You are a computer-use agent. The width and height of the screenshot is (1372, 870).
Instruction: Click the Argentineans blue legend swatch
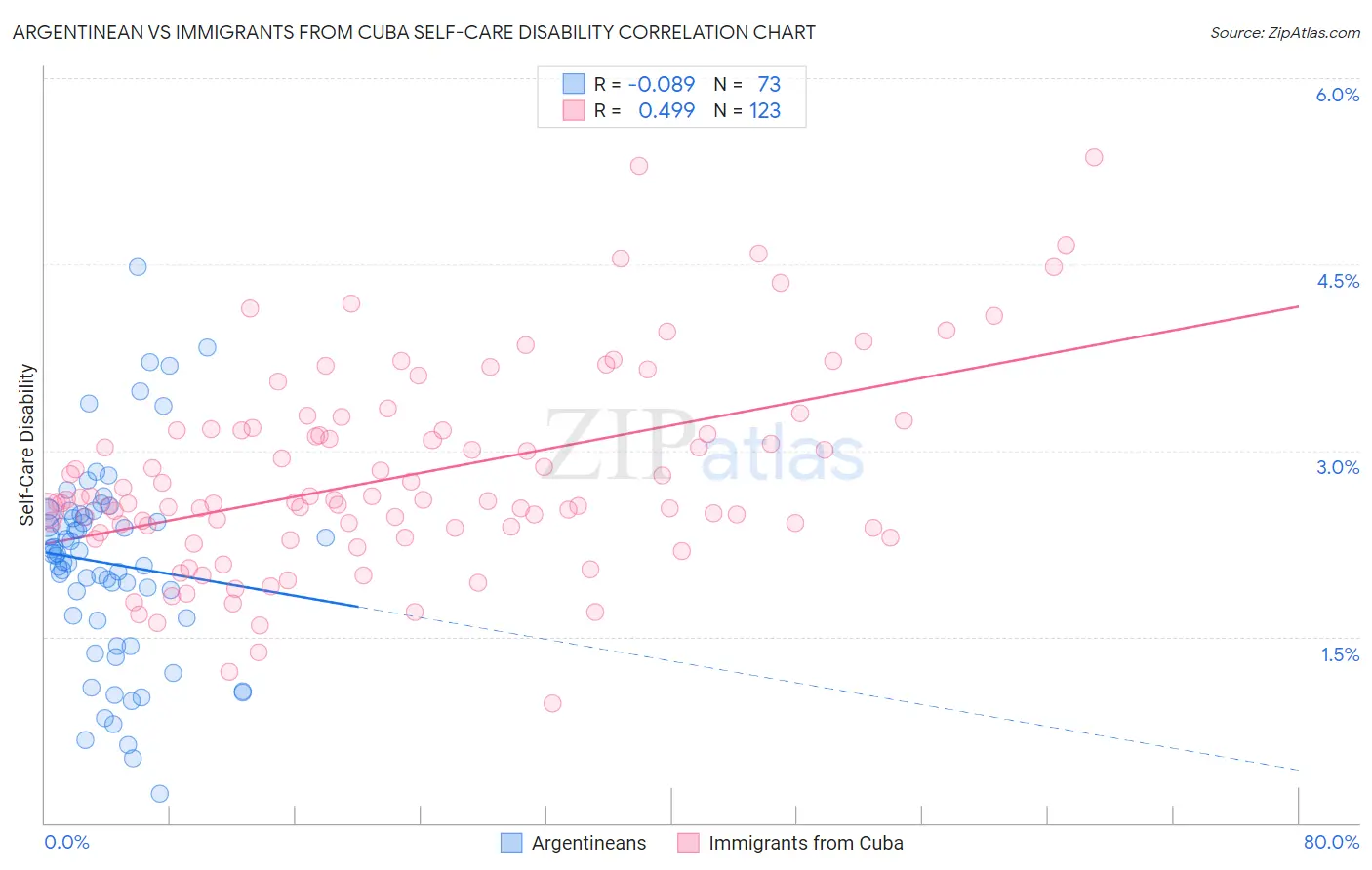click(511, 843)
